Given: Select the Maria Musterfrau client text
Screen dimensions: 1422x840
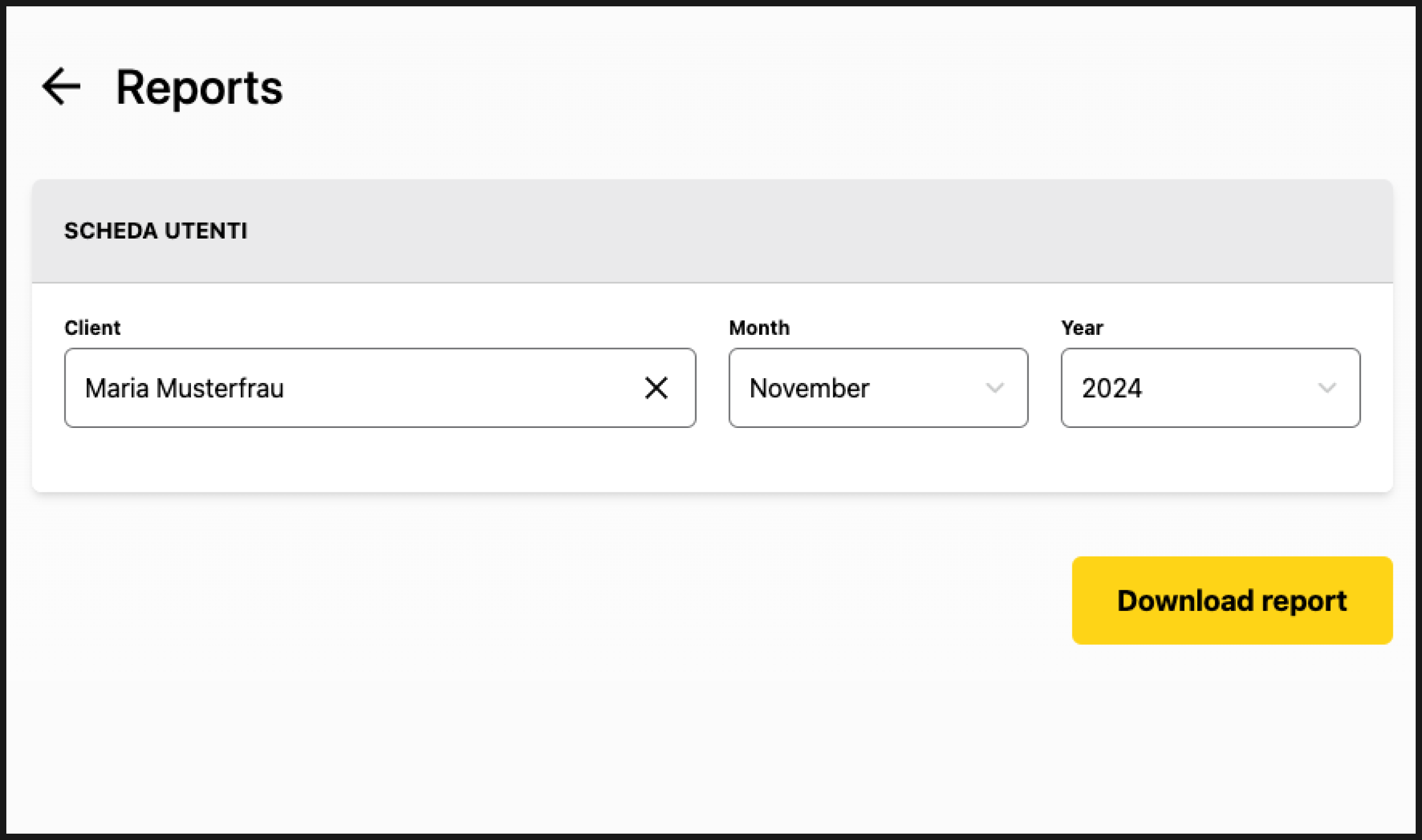Looking at the screenshot, I should [184, 388].
